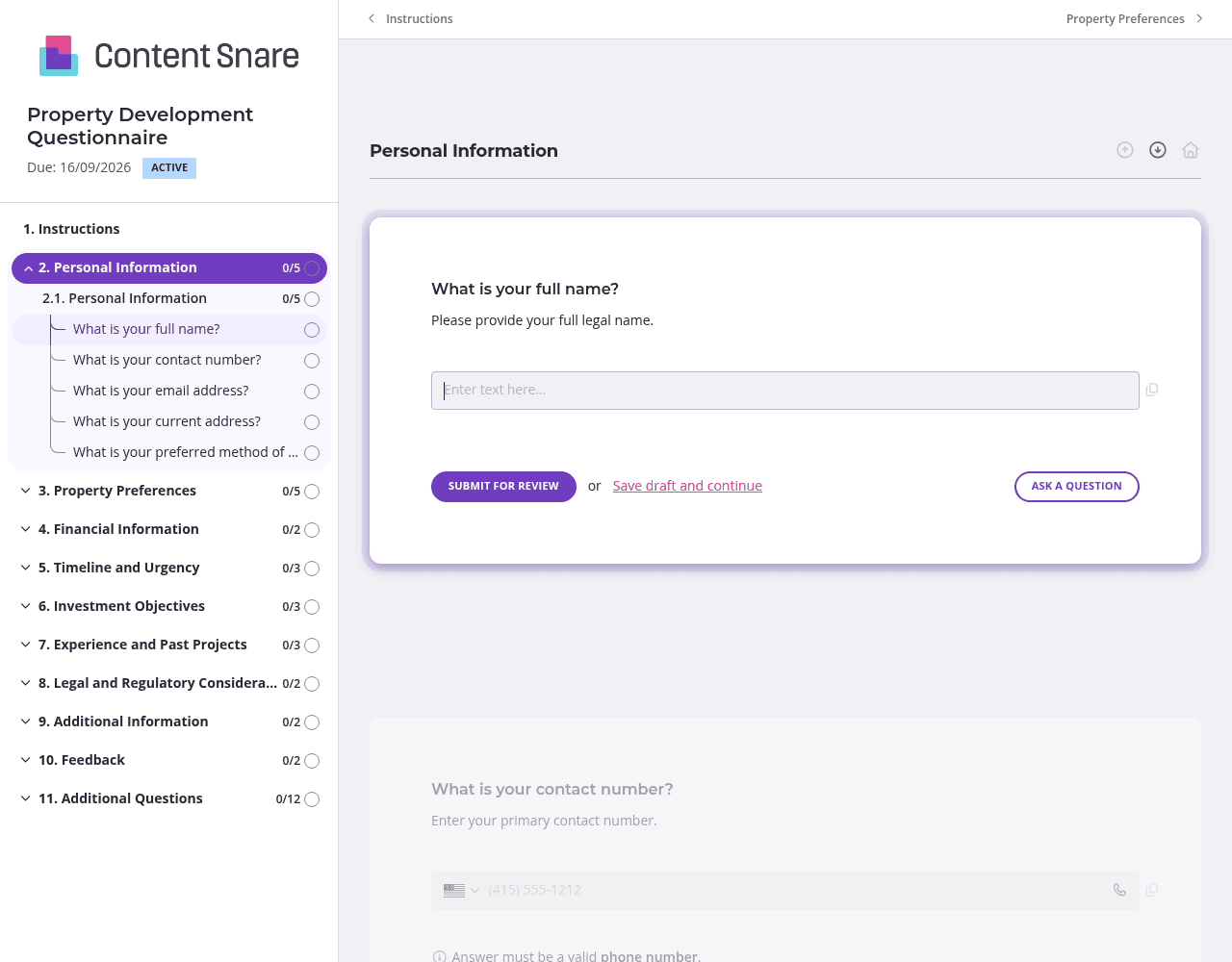Click the Save draft and continue link
The image size is (1232, 962).
click(x=687, y=486)
